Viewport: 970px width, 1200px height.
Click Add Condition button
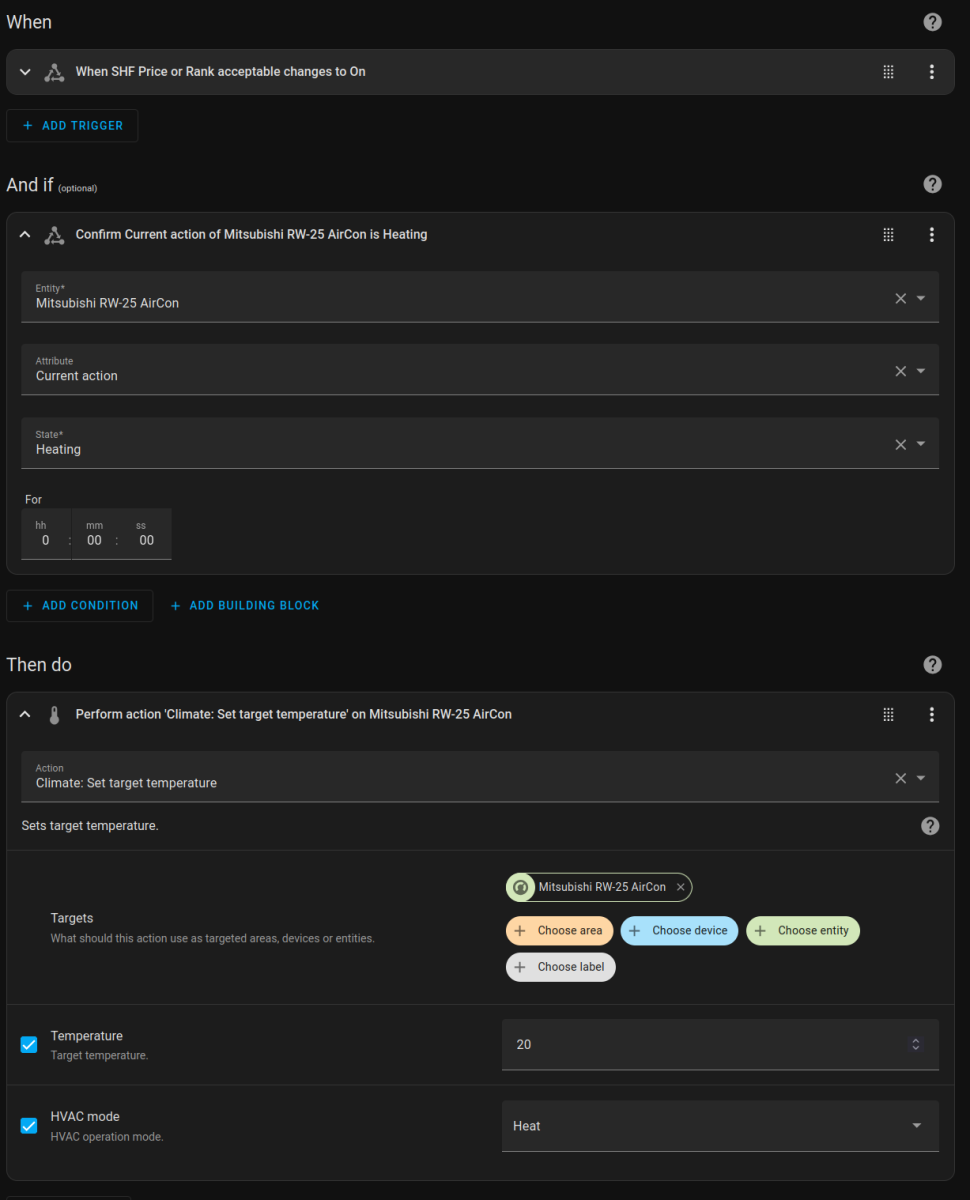click(x=80, y=606)
